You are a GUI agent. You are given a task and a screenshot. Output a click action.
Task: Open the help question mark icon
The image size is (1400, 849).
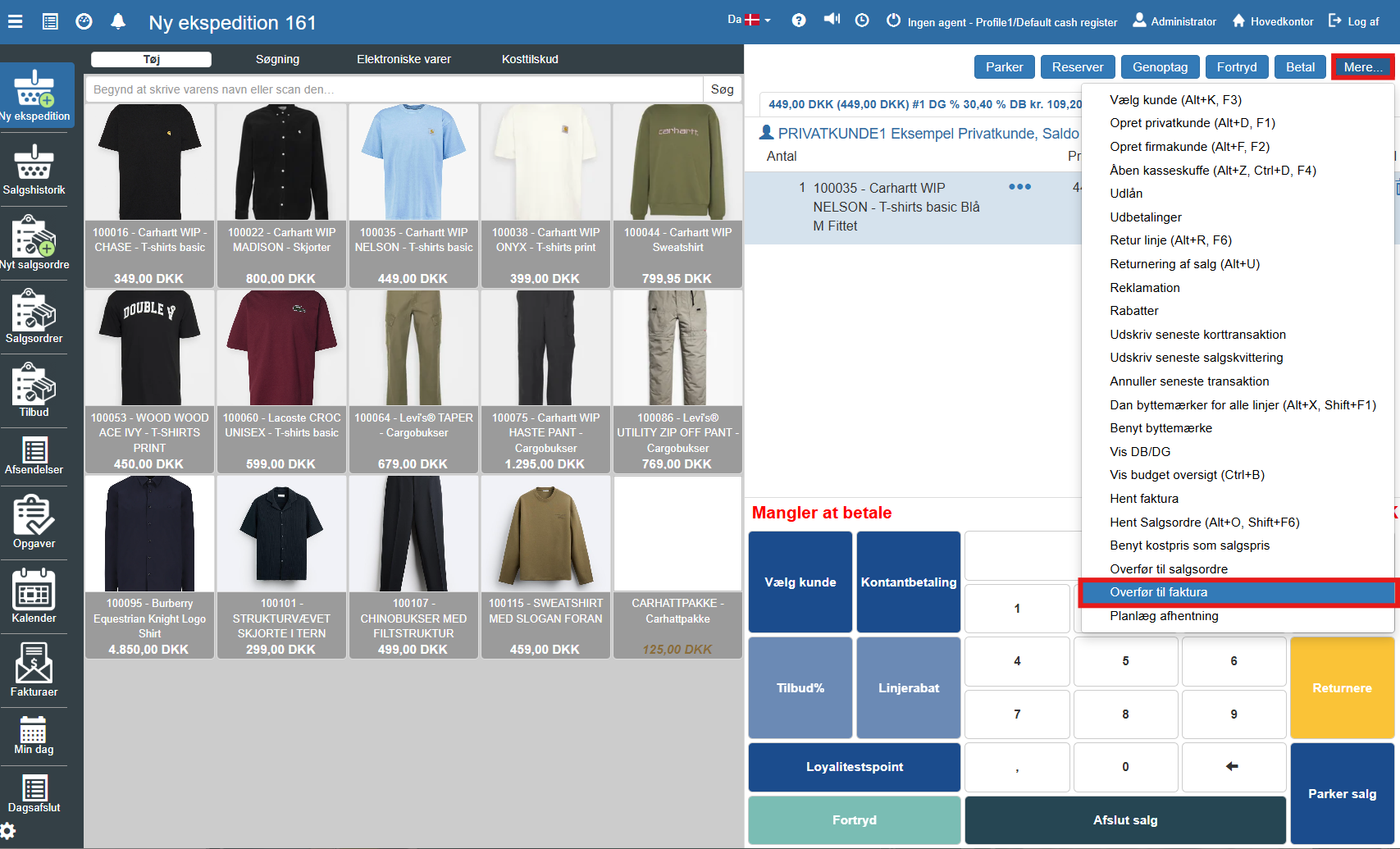(x=799, y=21)
